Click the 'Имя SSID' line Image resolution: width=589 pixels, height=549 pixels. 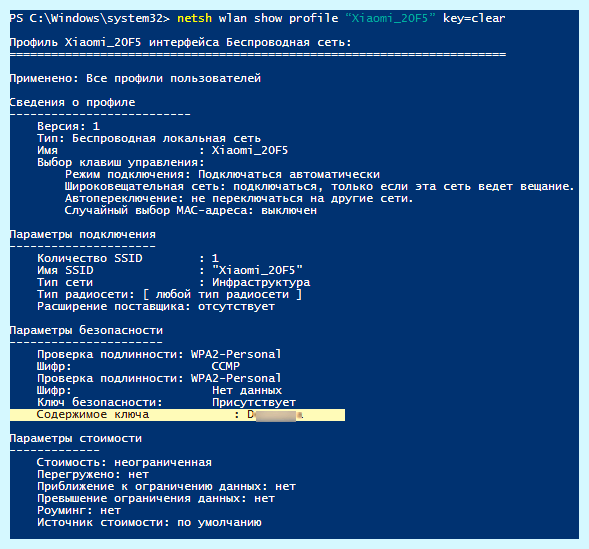pyautogui.click(x=170, y=270)
